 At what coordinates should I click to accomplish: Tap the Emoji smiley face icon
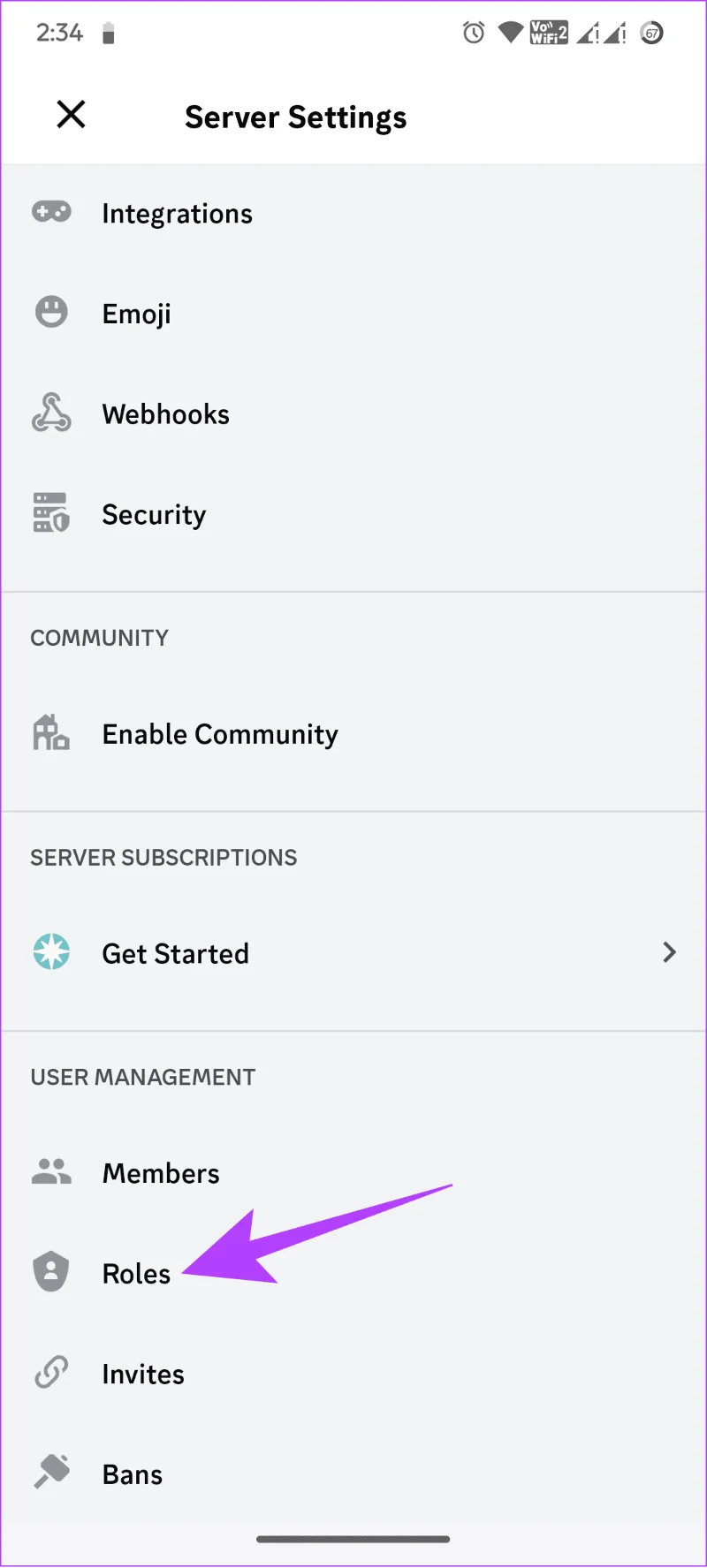point(51,312)
